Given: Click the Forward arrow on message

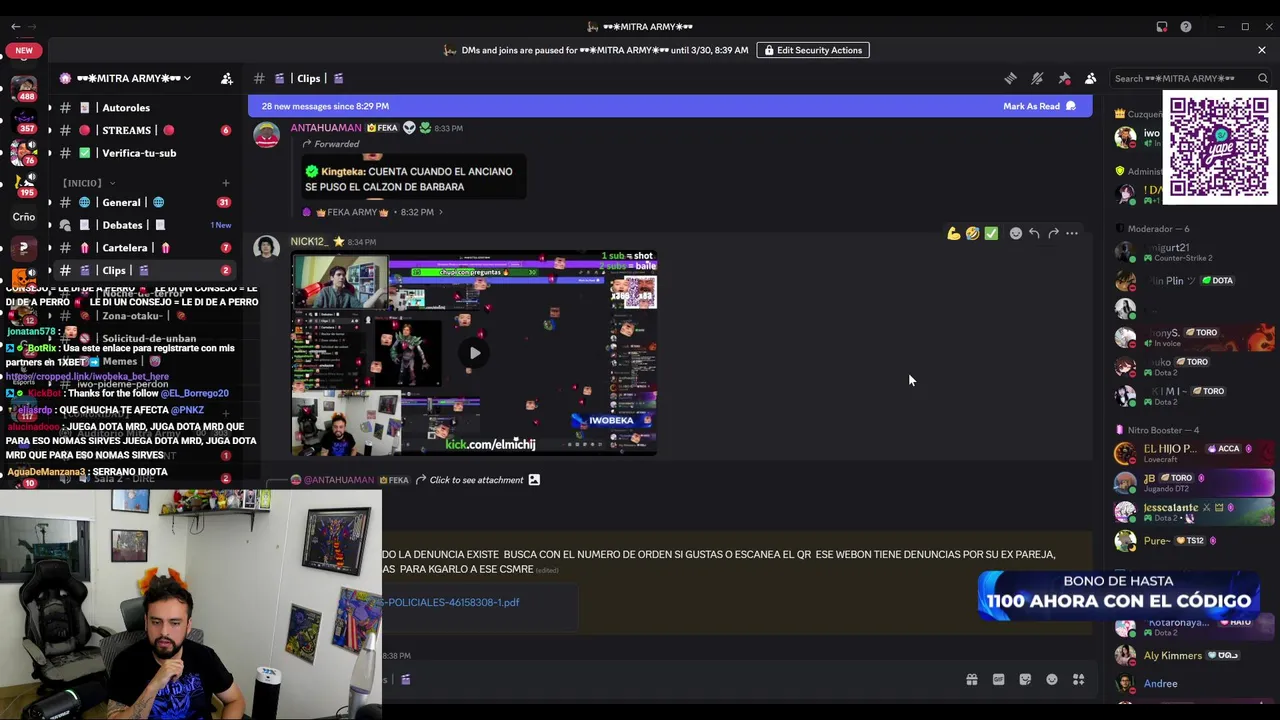Looking at the screenshot, I should [x=1053, y=233].
